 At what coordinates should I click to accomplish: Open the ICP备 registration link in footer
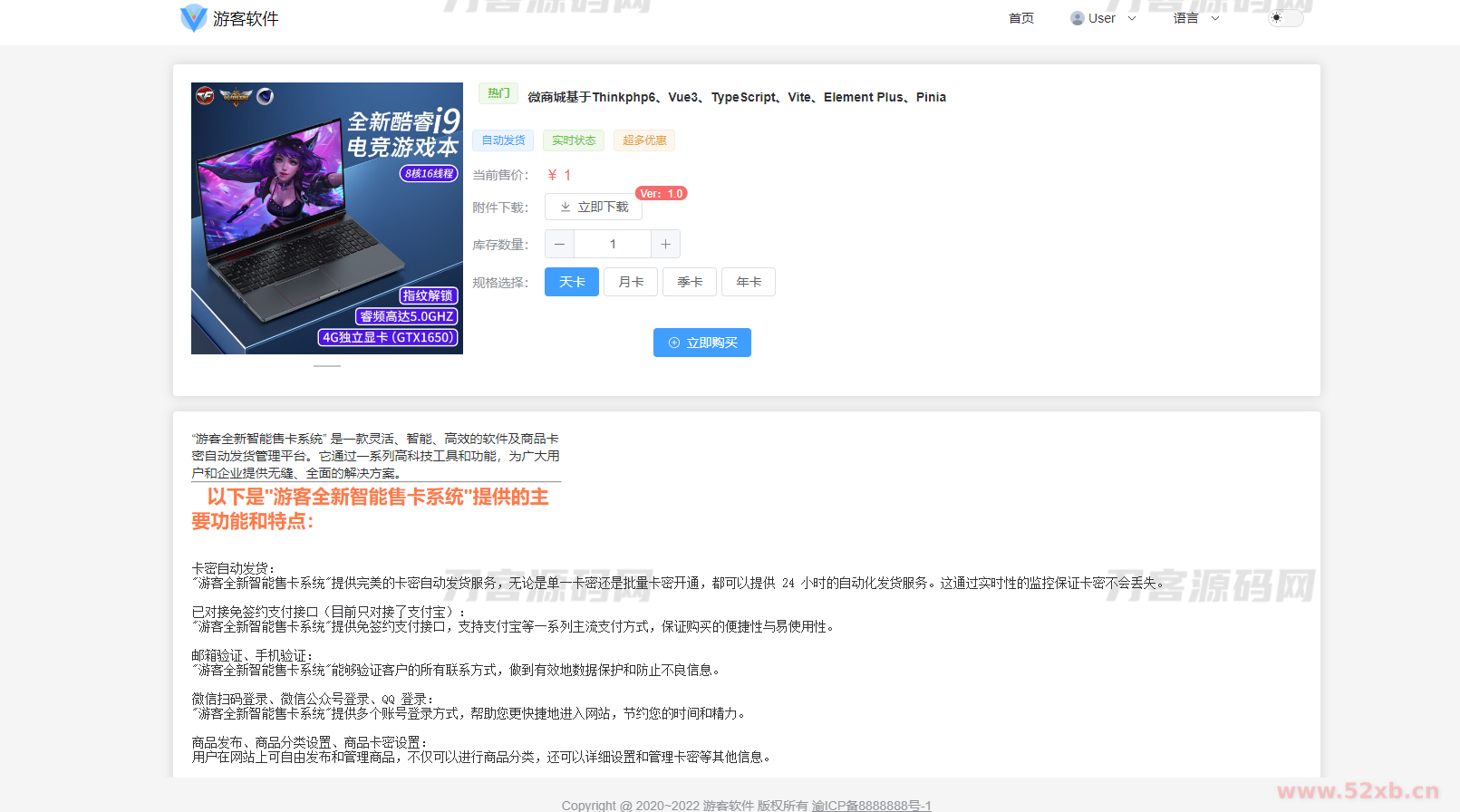tap(871, 805)
